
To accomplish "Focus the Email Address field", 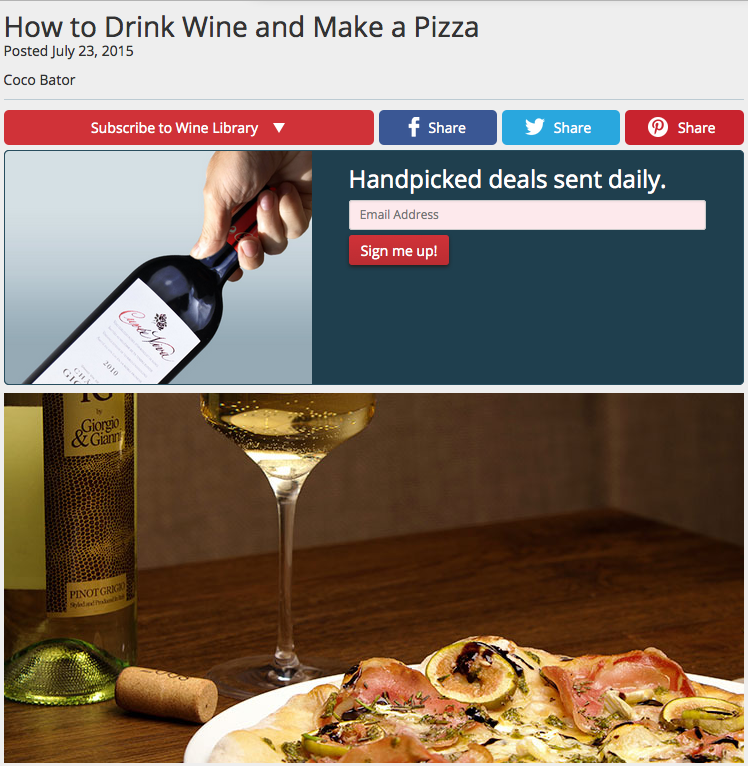I will pos(527,215).
